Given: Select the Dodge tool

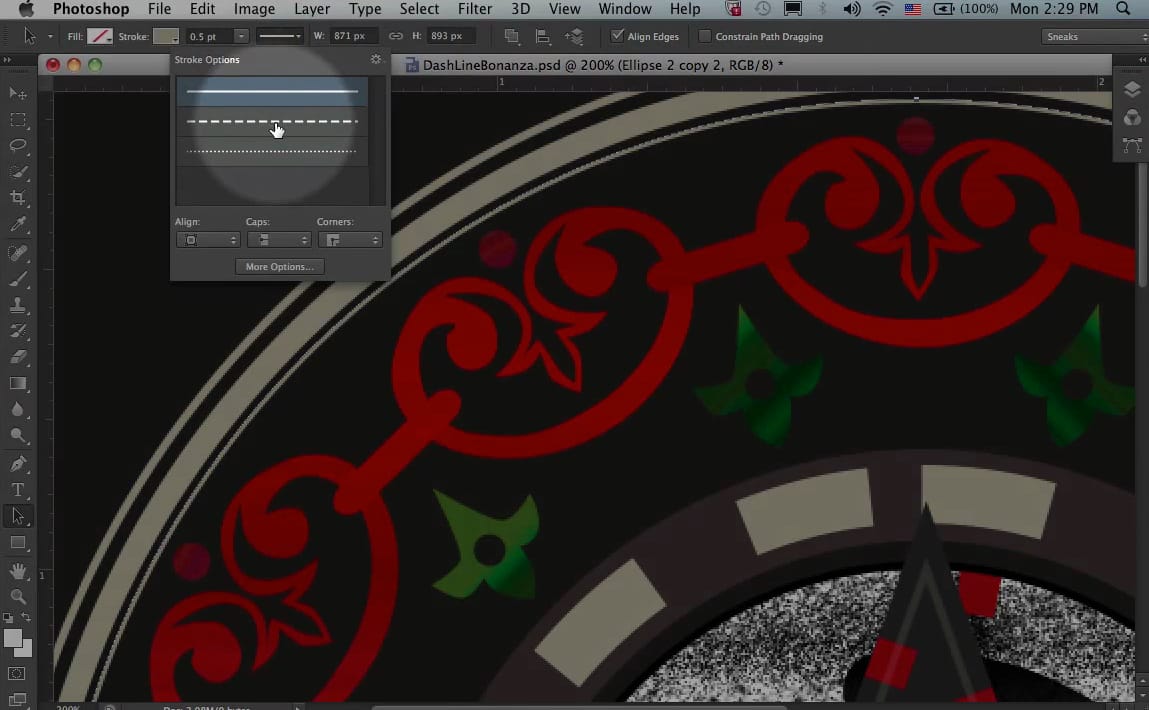Looking at the screenshot, I should (x=18, y=436).
